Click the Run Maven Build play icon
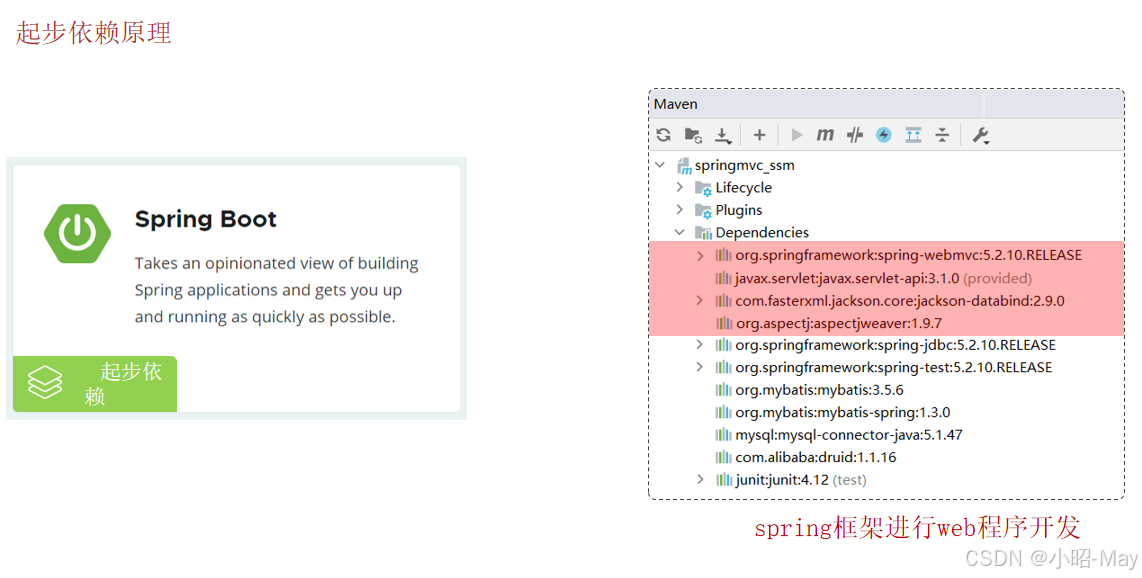This screenshot has width=1142, height=578. pyautogui.click(x=797, y=135)
